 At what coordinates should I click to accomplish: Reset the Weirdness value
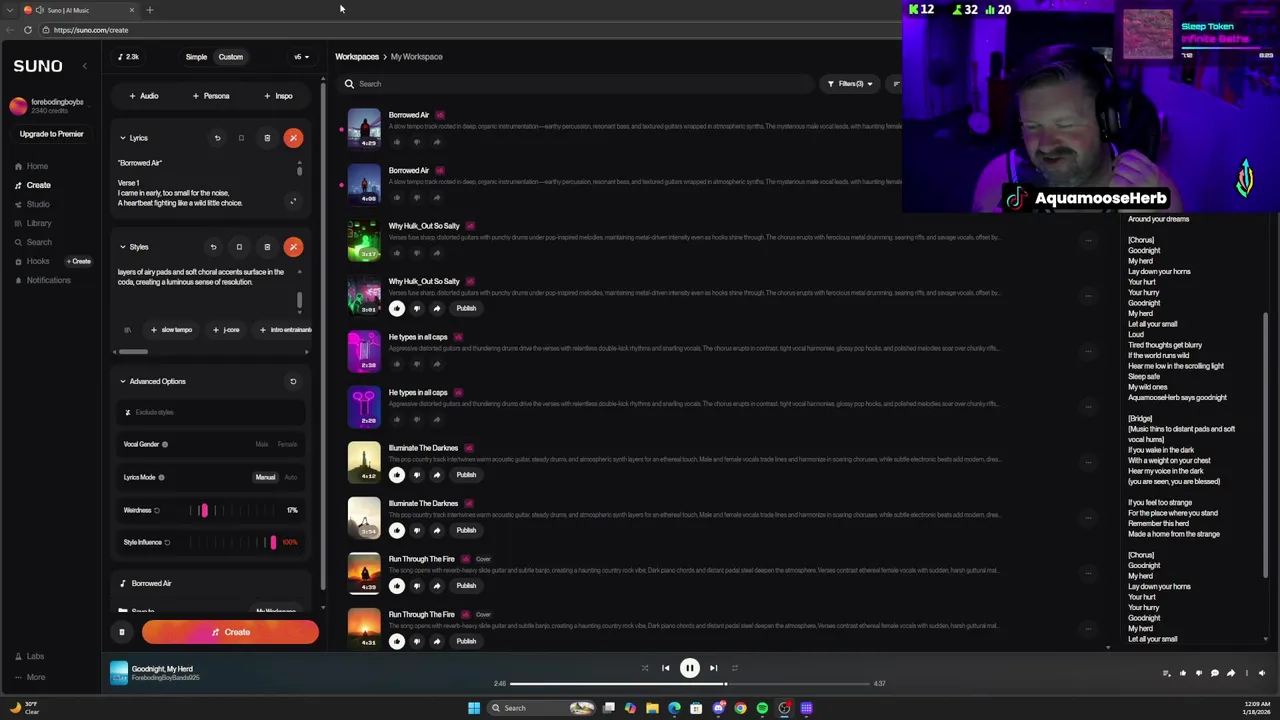pyautogui.click(x=157, y=510)
